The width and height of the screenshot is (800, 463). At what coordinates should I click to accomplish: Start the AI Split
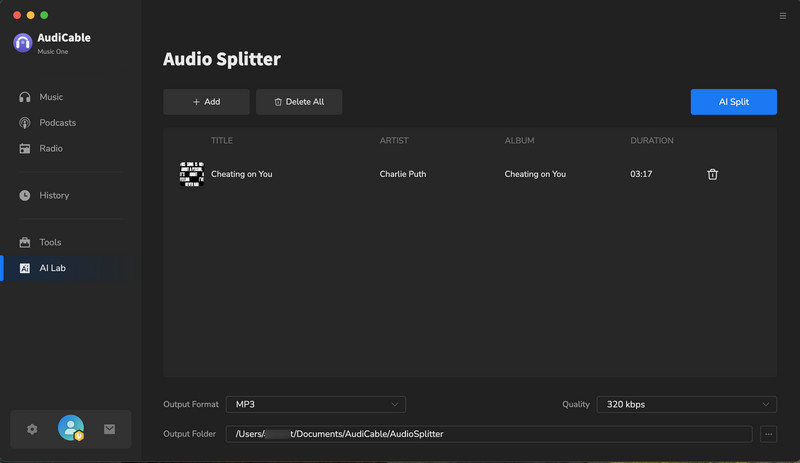pos(734,102)
